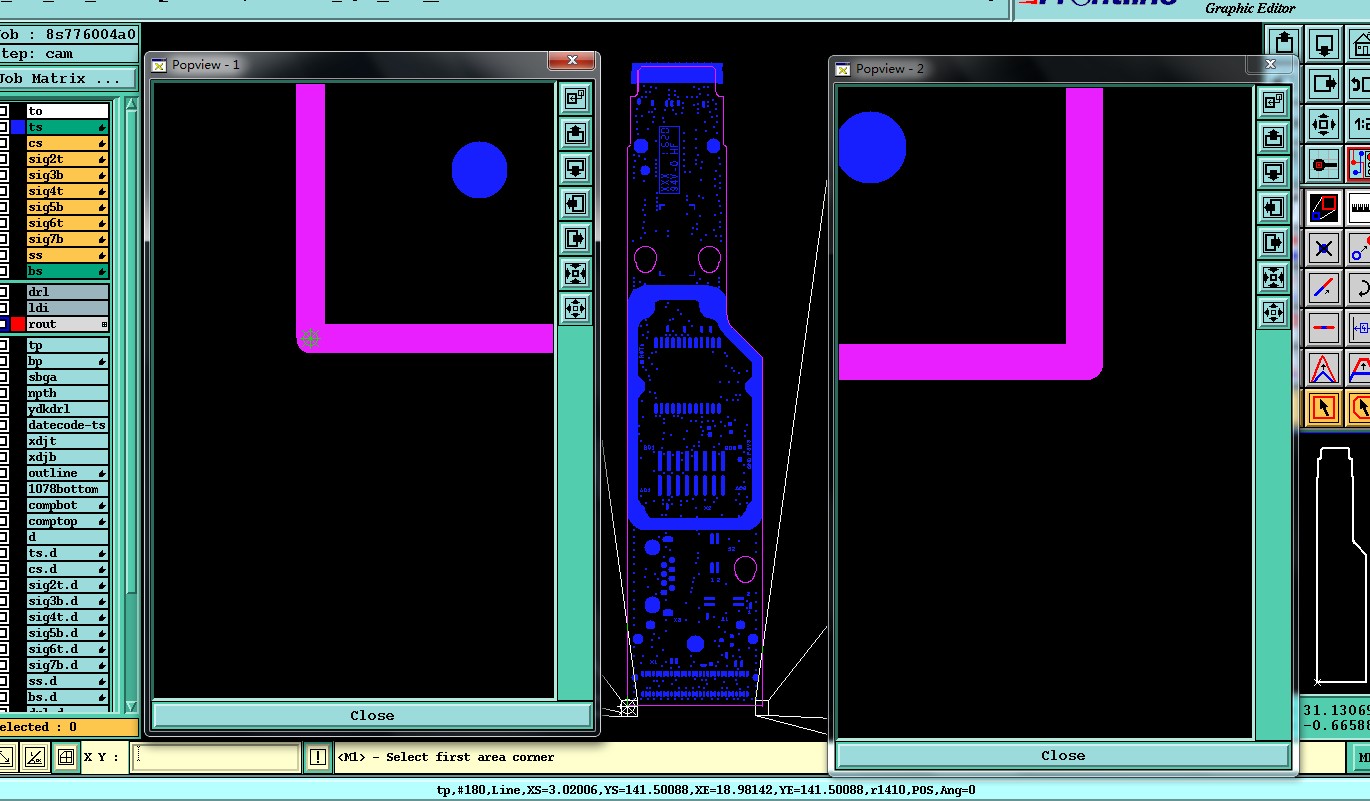Select the 'ts' layer row
1370x801 pixels.
(x=67, y=127)
